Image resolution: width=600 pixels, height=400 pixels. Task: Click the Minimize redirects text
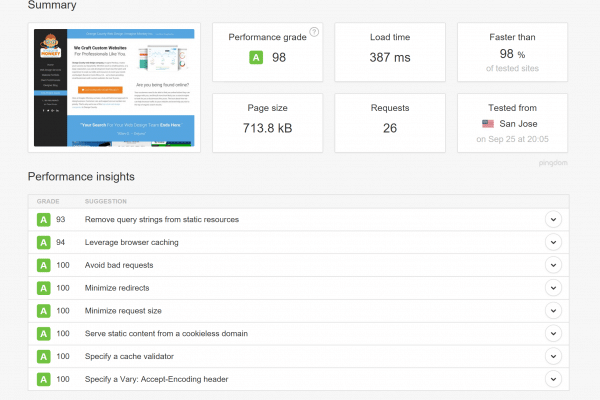(x=117, y=288)
